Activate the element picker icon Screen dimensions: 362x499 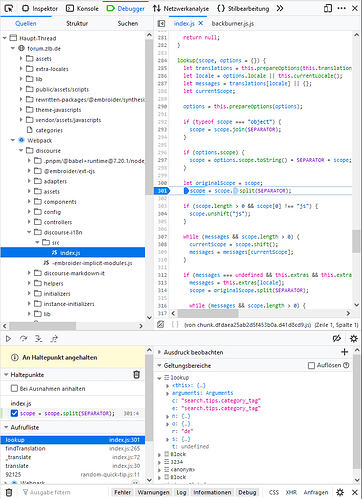coord(9,8)
